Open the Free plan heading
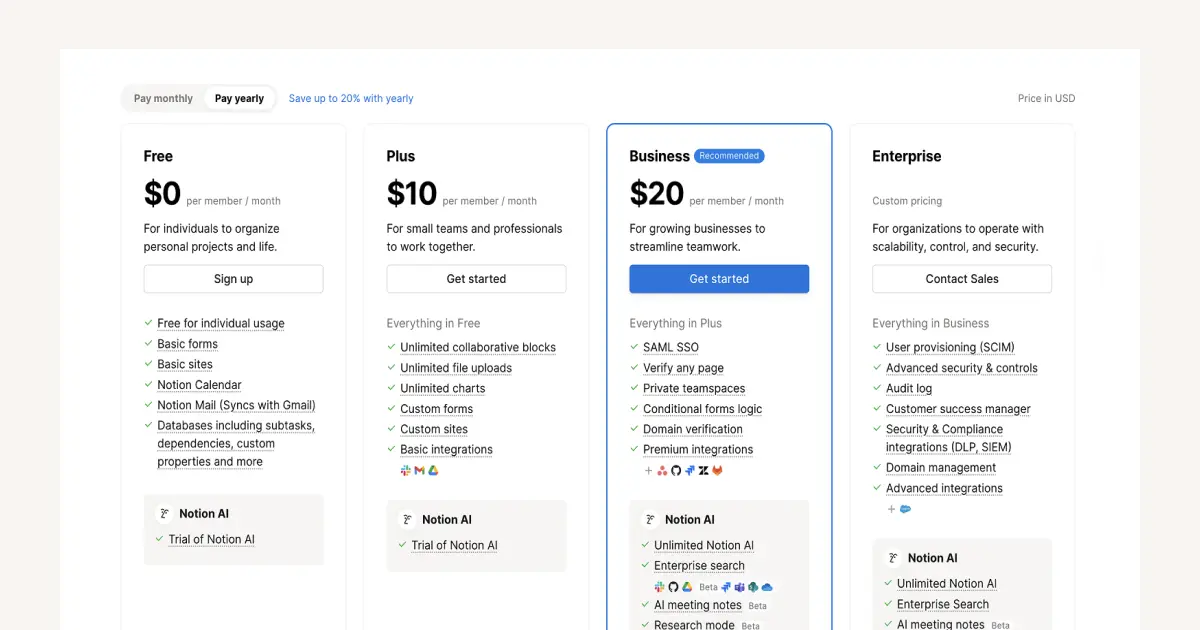The width and height of the screenshot is (1200, 630). point(157,156)
